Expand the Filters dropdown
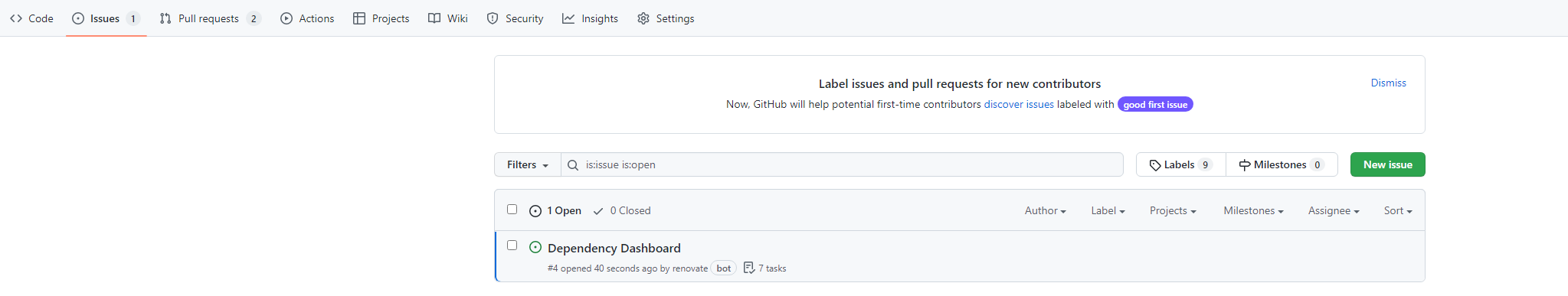Image resolution: width=1568 pixels, height=296 pixels. coord(528,164)
